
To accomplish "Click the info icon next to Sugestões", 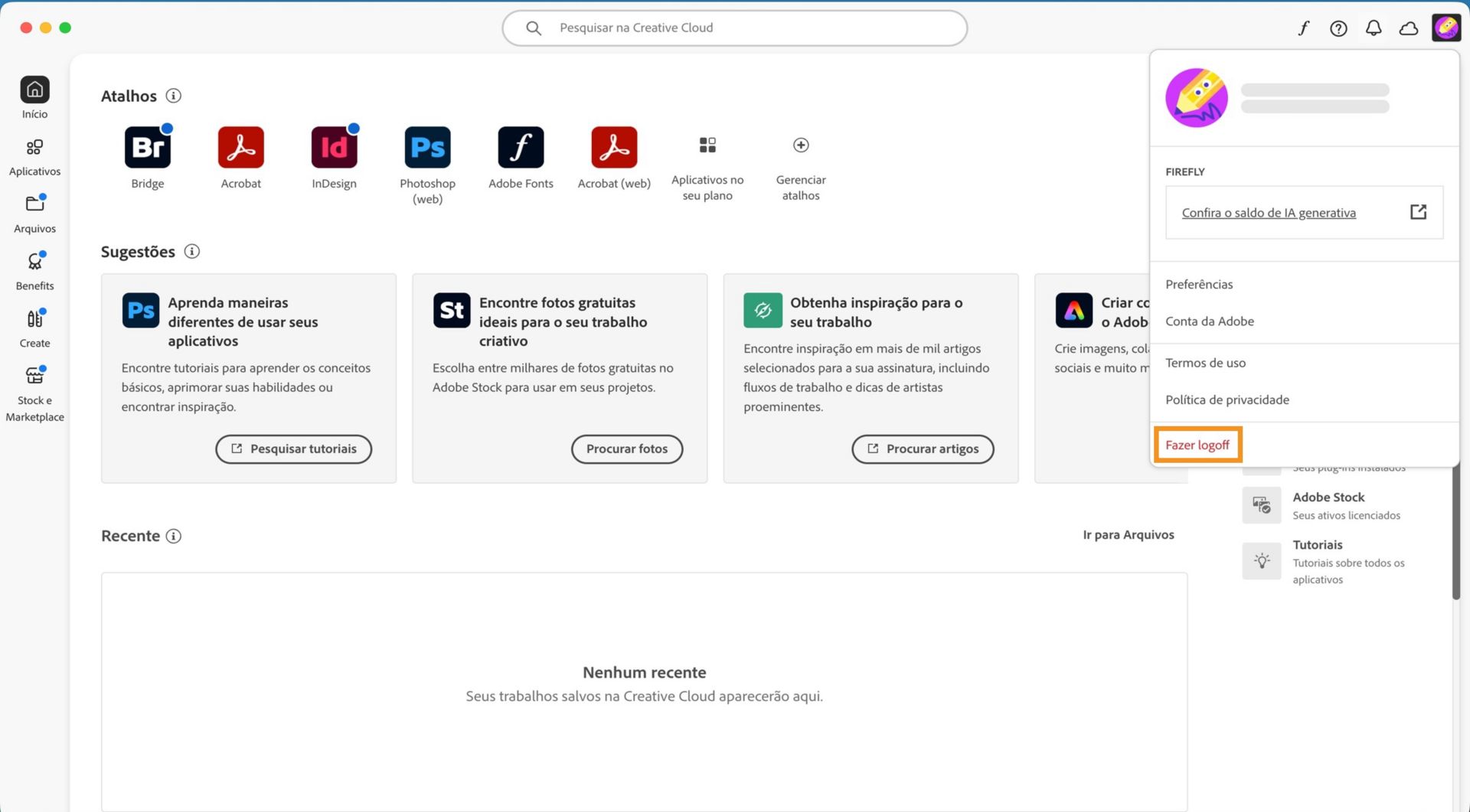I will click(192, 251).
